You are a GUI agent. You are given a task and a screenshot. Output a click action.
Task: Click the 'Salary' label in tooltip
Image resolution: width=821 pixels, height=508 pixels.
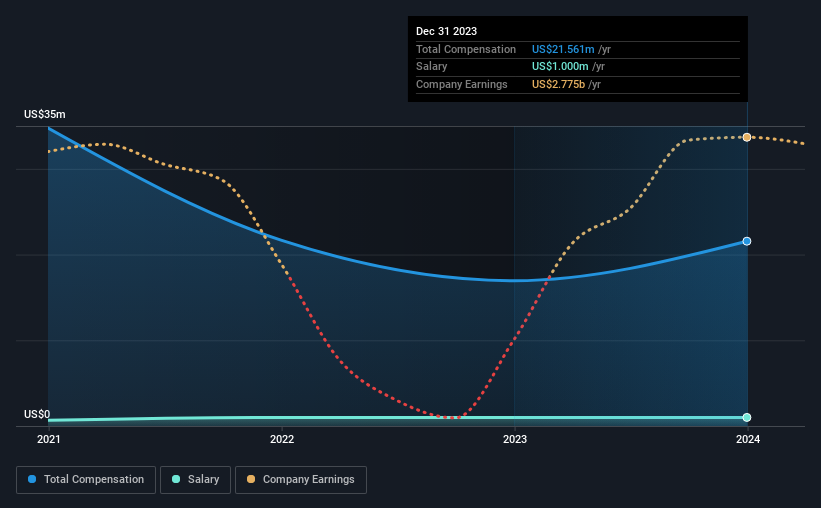pyautogui.click(x=431, y=67)
